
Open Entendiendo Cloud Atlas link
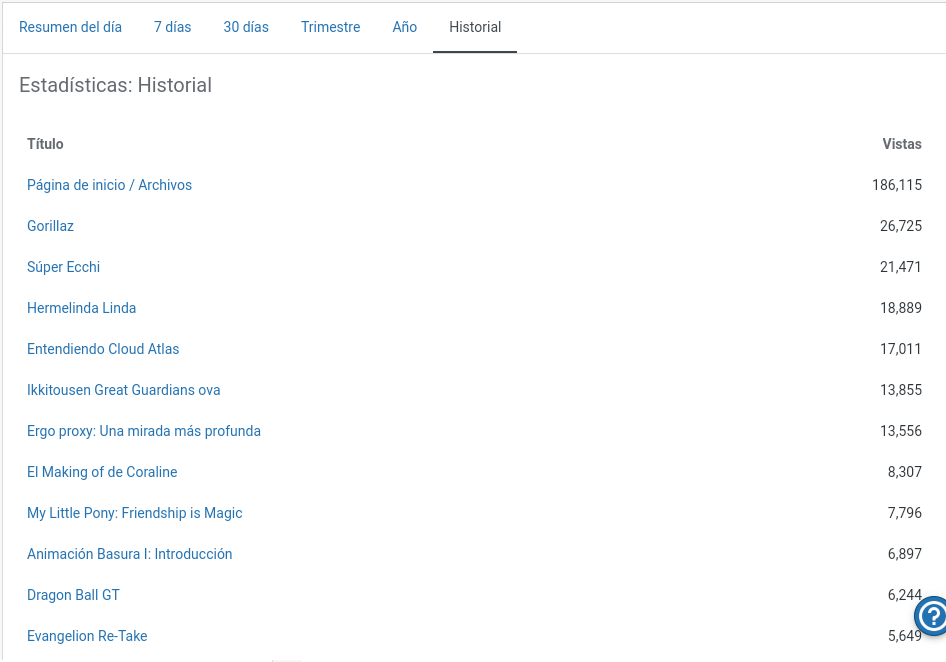coord(103,349)
